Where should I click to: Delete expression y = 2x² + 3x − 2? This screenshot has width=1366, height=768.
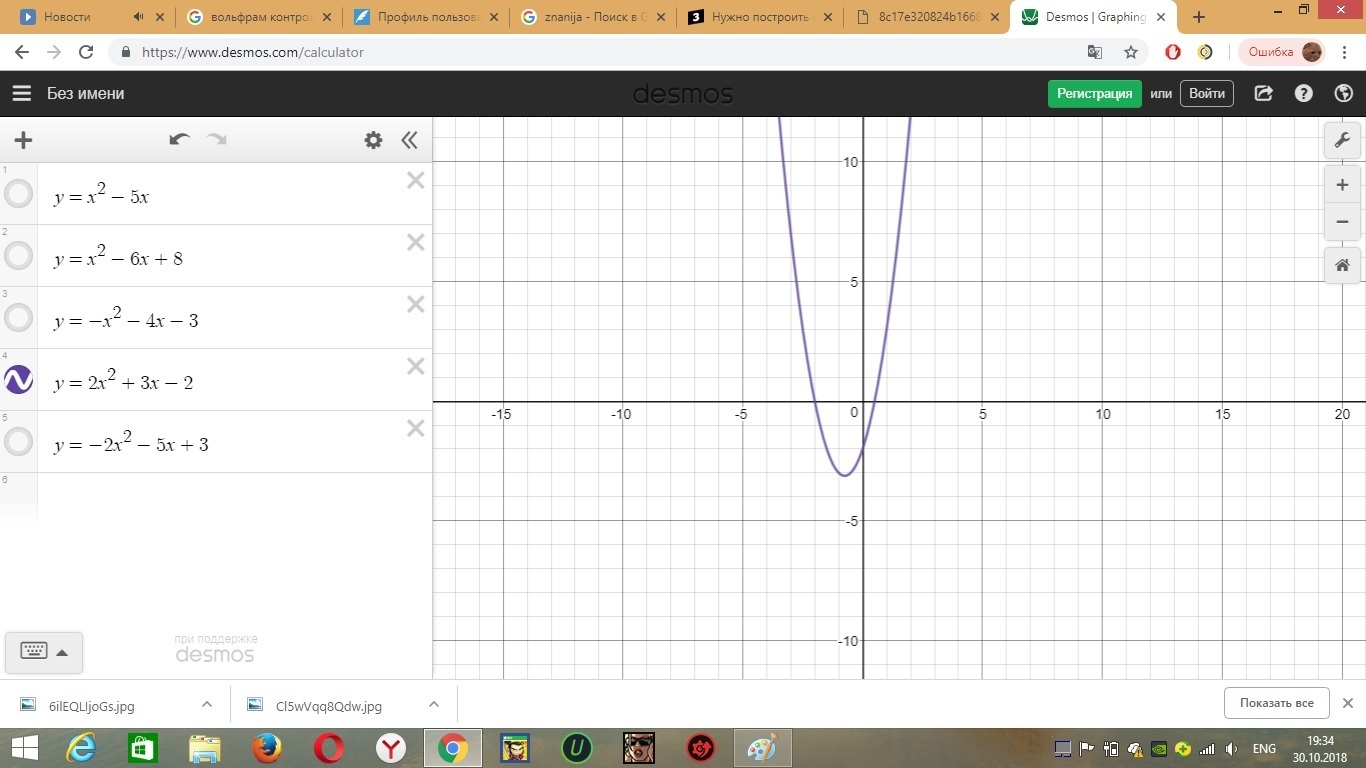416,366
